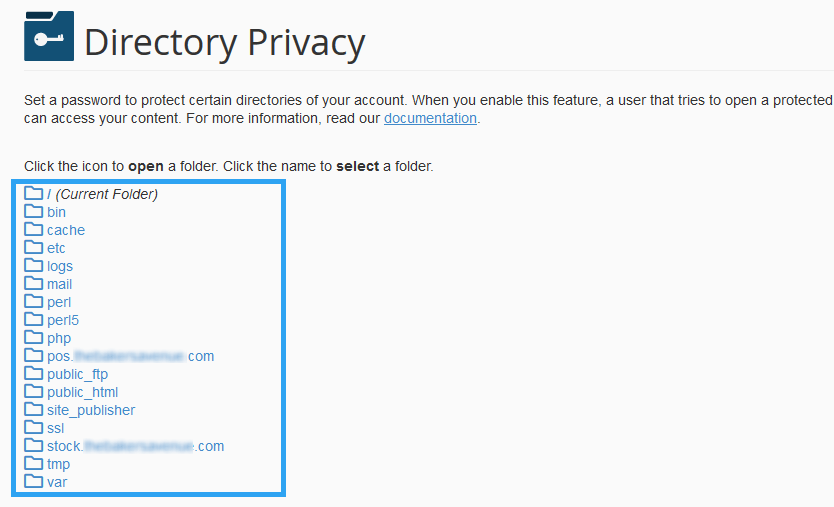
Task: Open the cache folder via its icon
Action: pyautogui.click(x=34, y=229)
